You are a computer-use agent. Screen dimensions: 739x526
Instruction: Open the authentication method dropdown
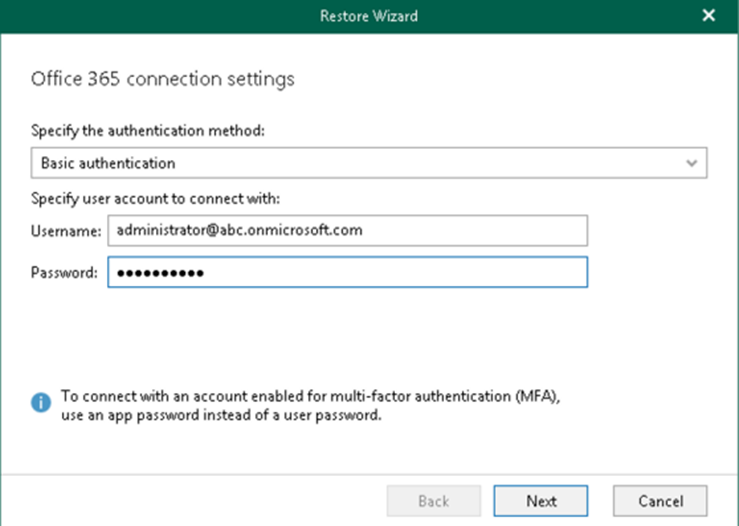(x=369, y=163)
